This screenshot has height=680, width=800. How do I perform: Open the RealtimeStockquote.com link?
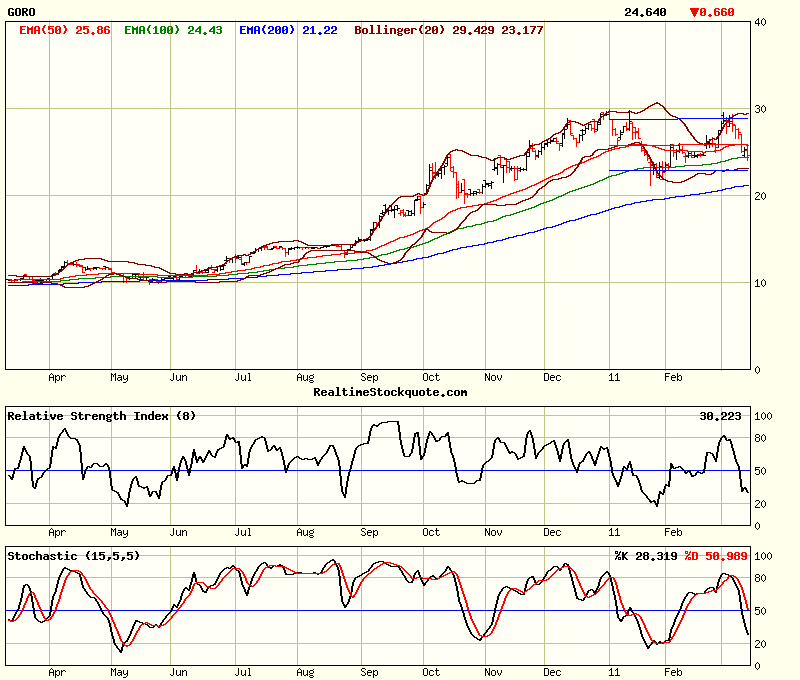click(x=390, y=392)
